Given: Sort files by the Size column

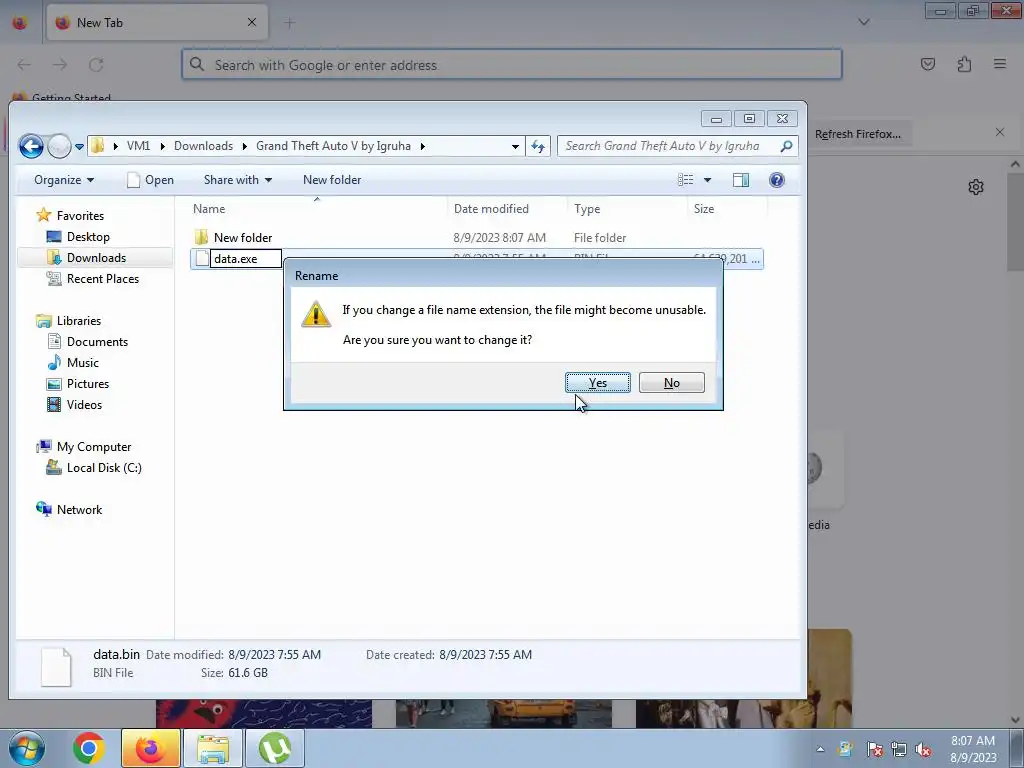Looking at the screenshot, I should [703, 209].
